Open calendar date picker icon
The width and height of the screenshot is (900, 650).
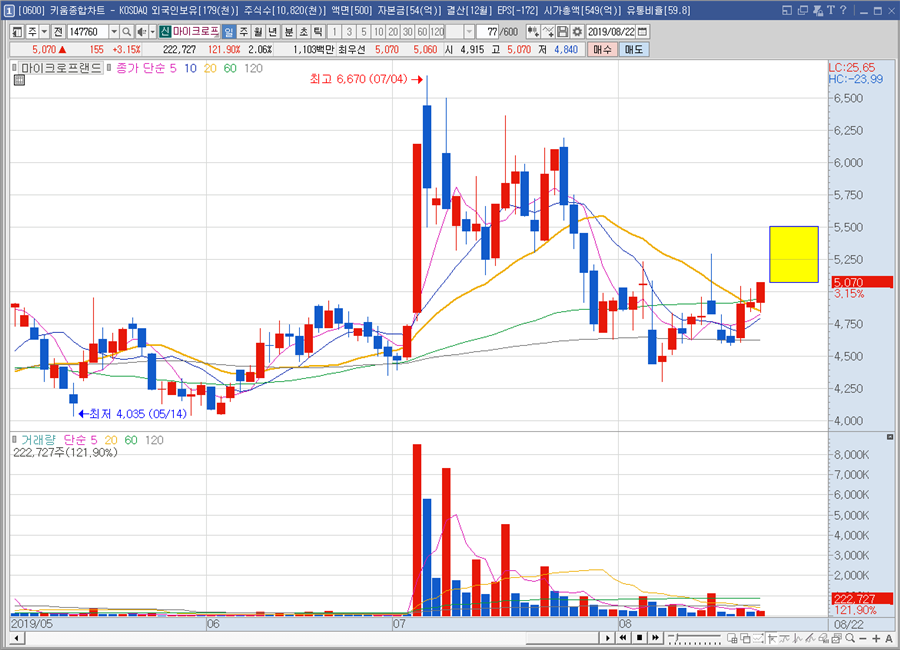(x=643, y=32)
